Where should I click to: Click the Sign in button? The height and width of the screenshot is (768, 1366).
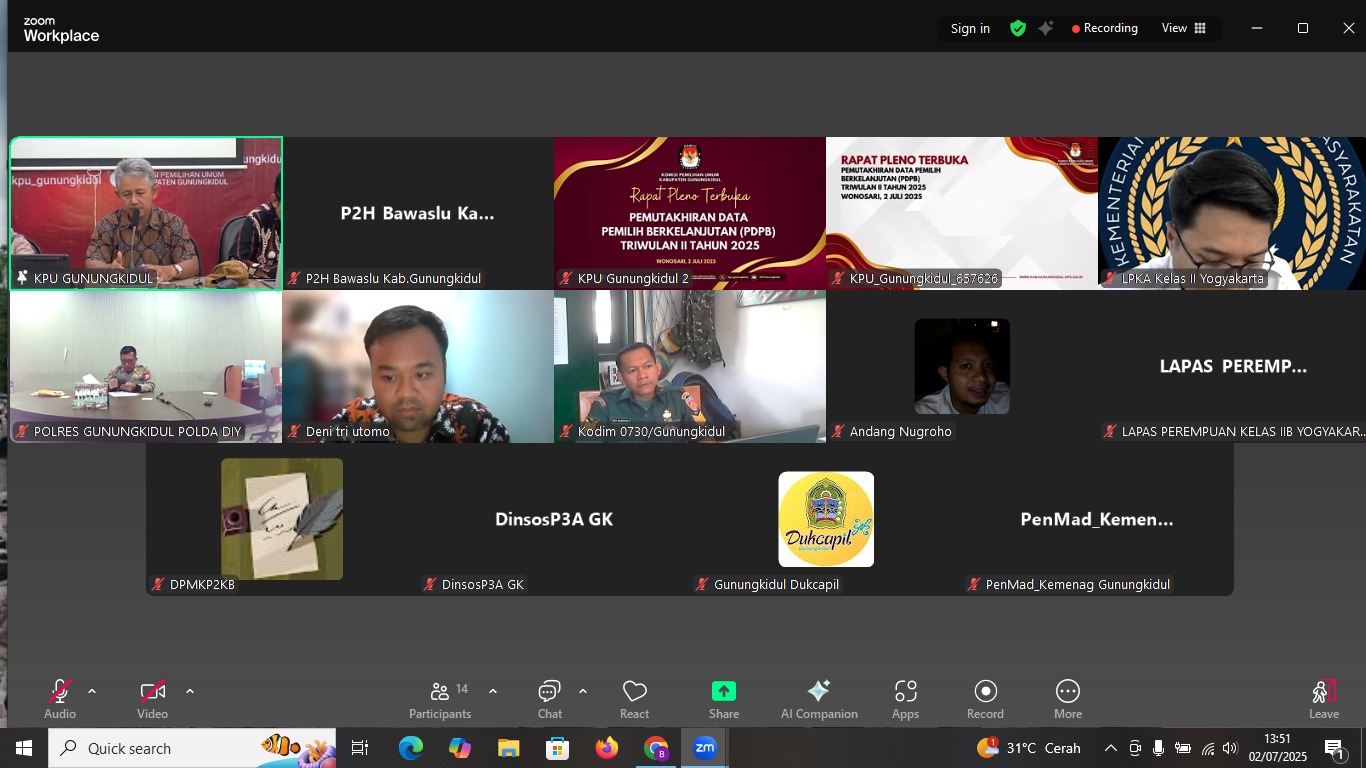(970, 28)
